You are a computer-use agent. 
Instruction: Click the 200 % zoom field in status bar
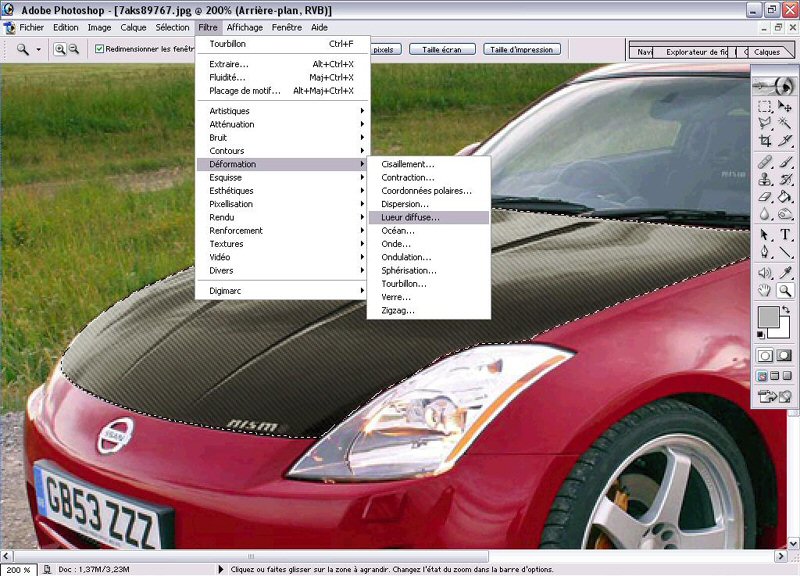point(18,569)
